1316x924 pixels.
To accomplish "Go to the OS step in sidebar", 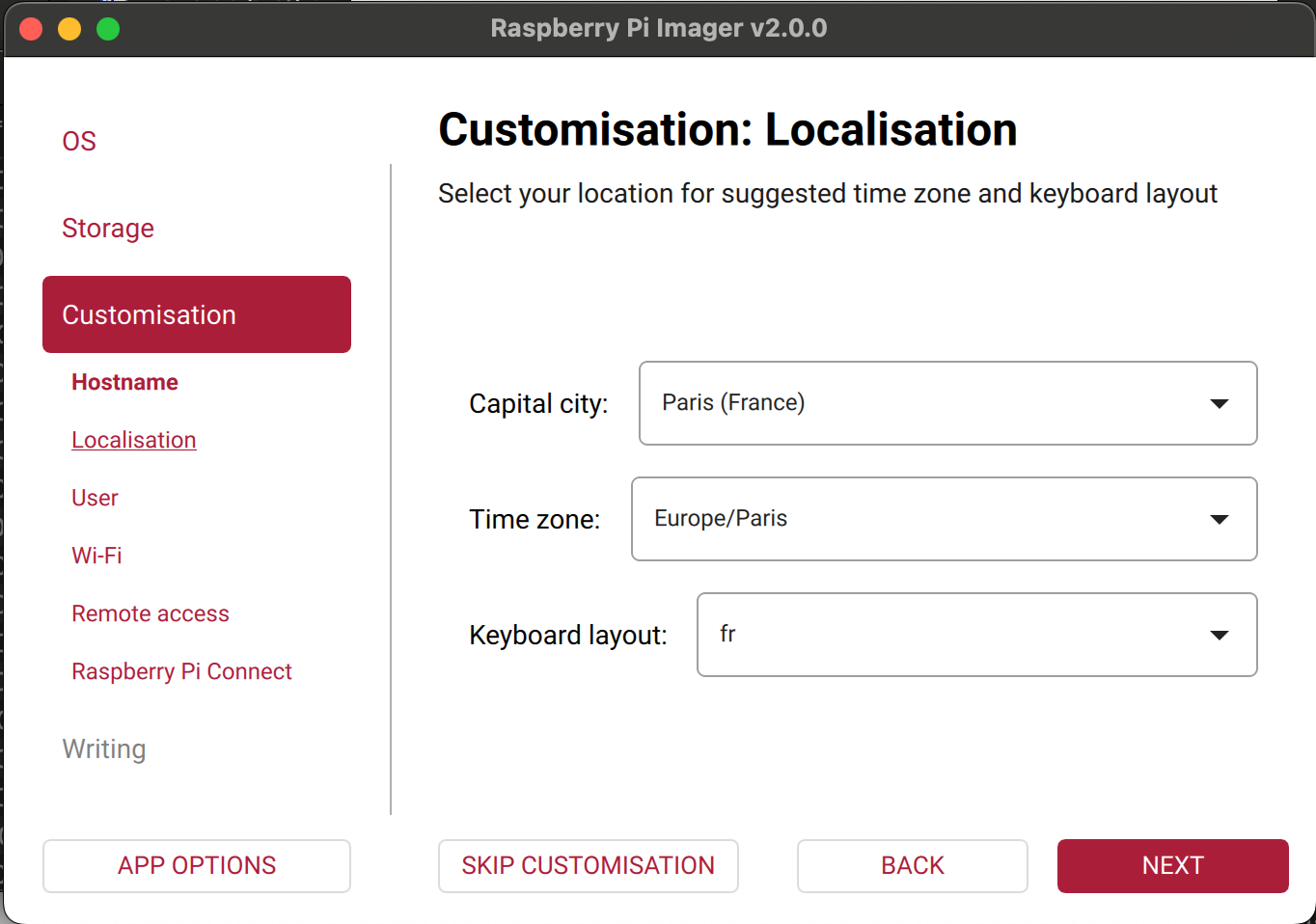I will 79,141.
